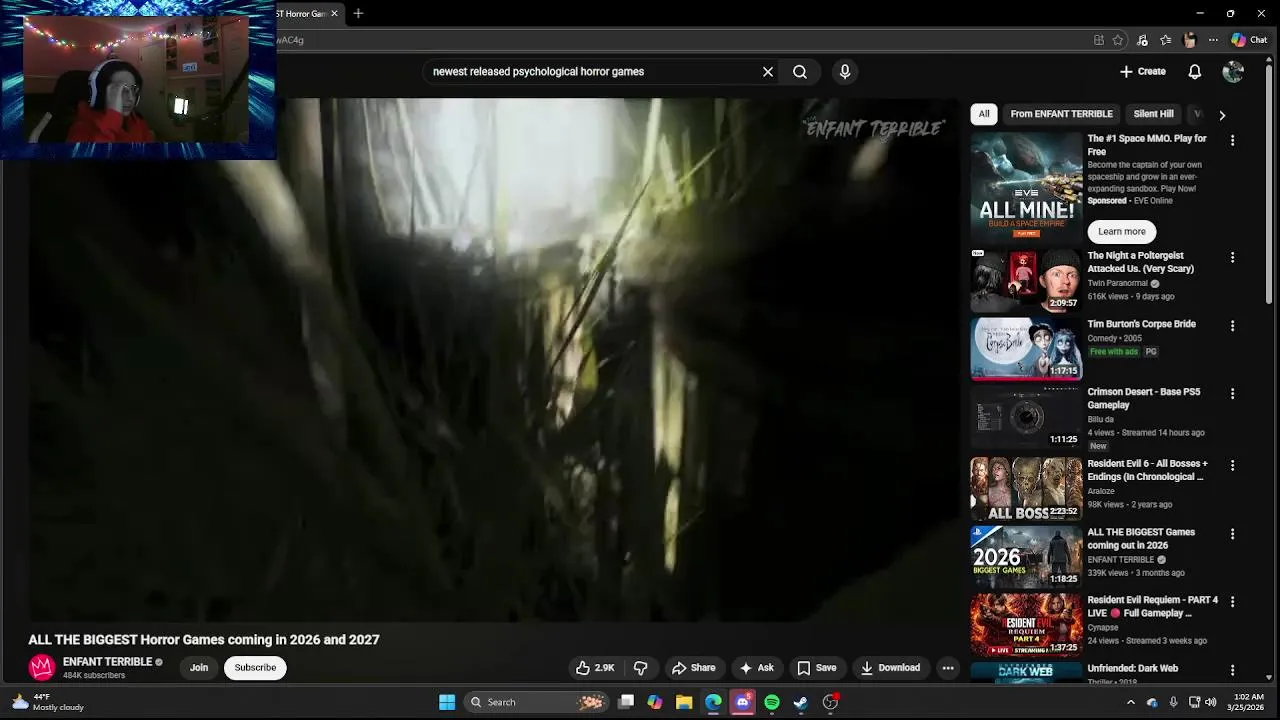Open File Explorer from taskbar
The height and width of the screenshot is (720, 1280).
684,702
